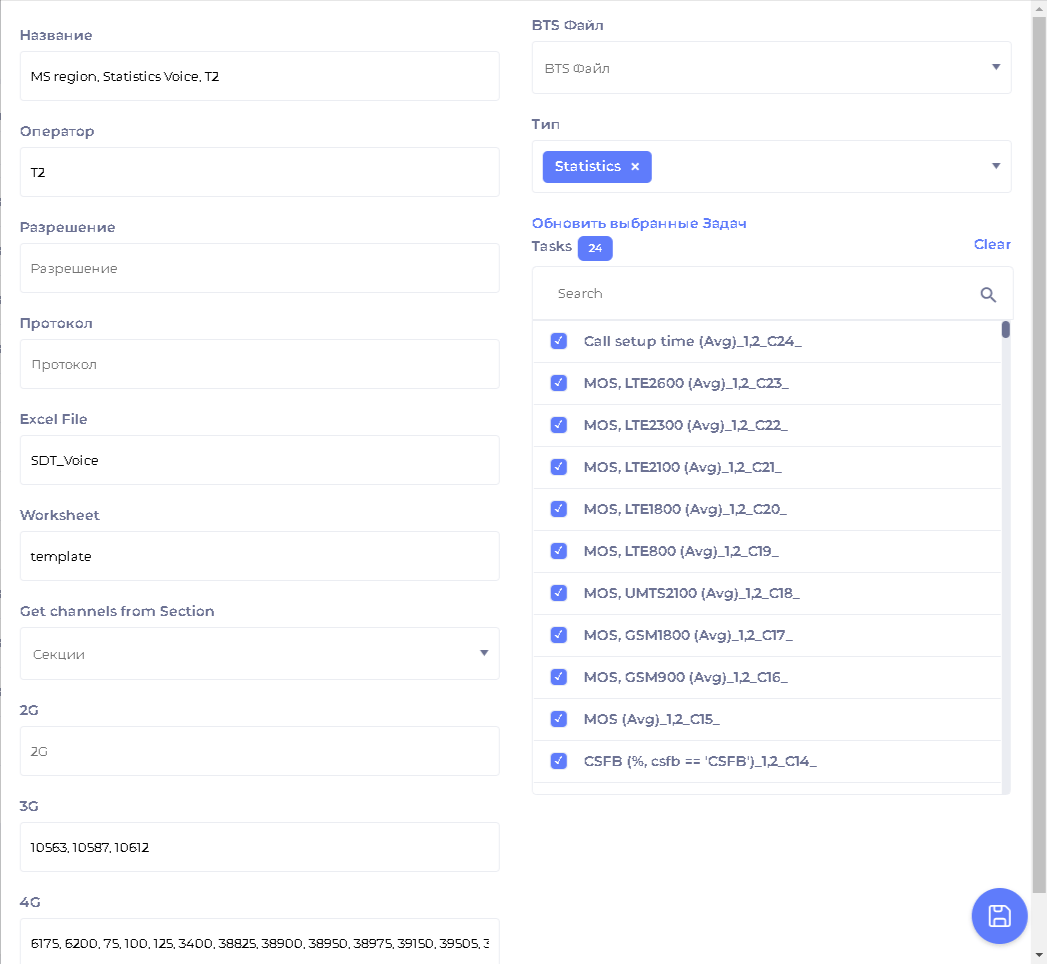Click the Tasks search field
This screenshot has height=964, width=1047.
point(760,294)
